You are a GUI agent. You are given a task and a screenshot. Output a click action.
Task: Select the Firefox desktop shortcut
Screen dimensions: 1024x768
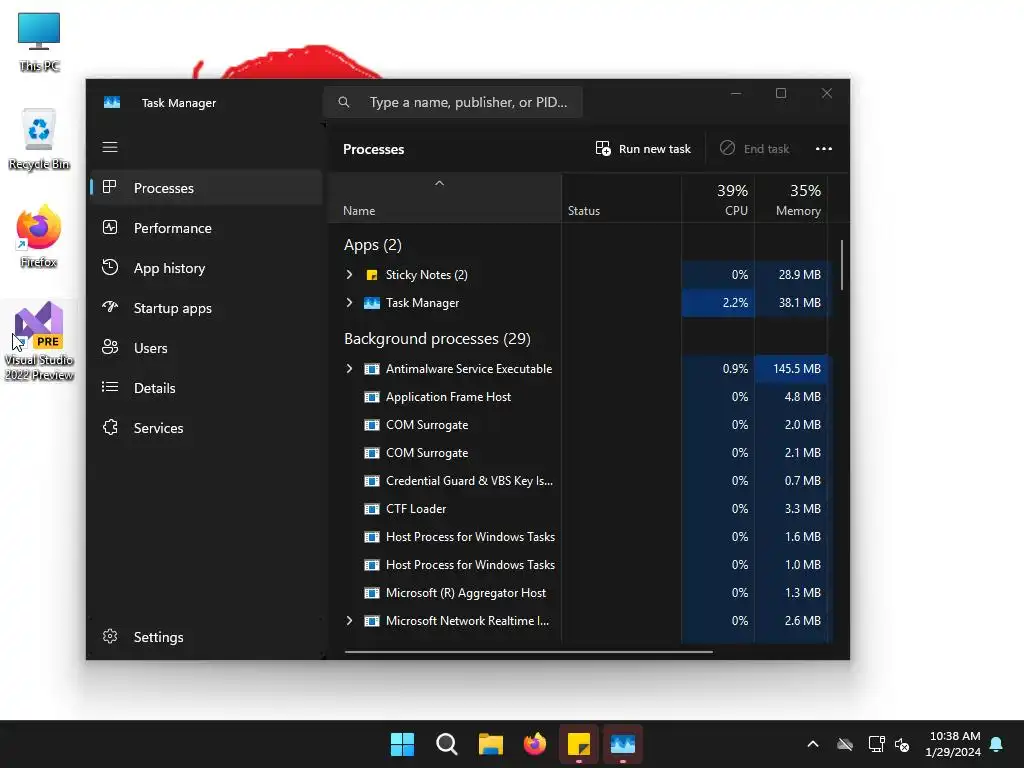39,236
